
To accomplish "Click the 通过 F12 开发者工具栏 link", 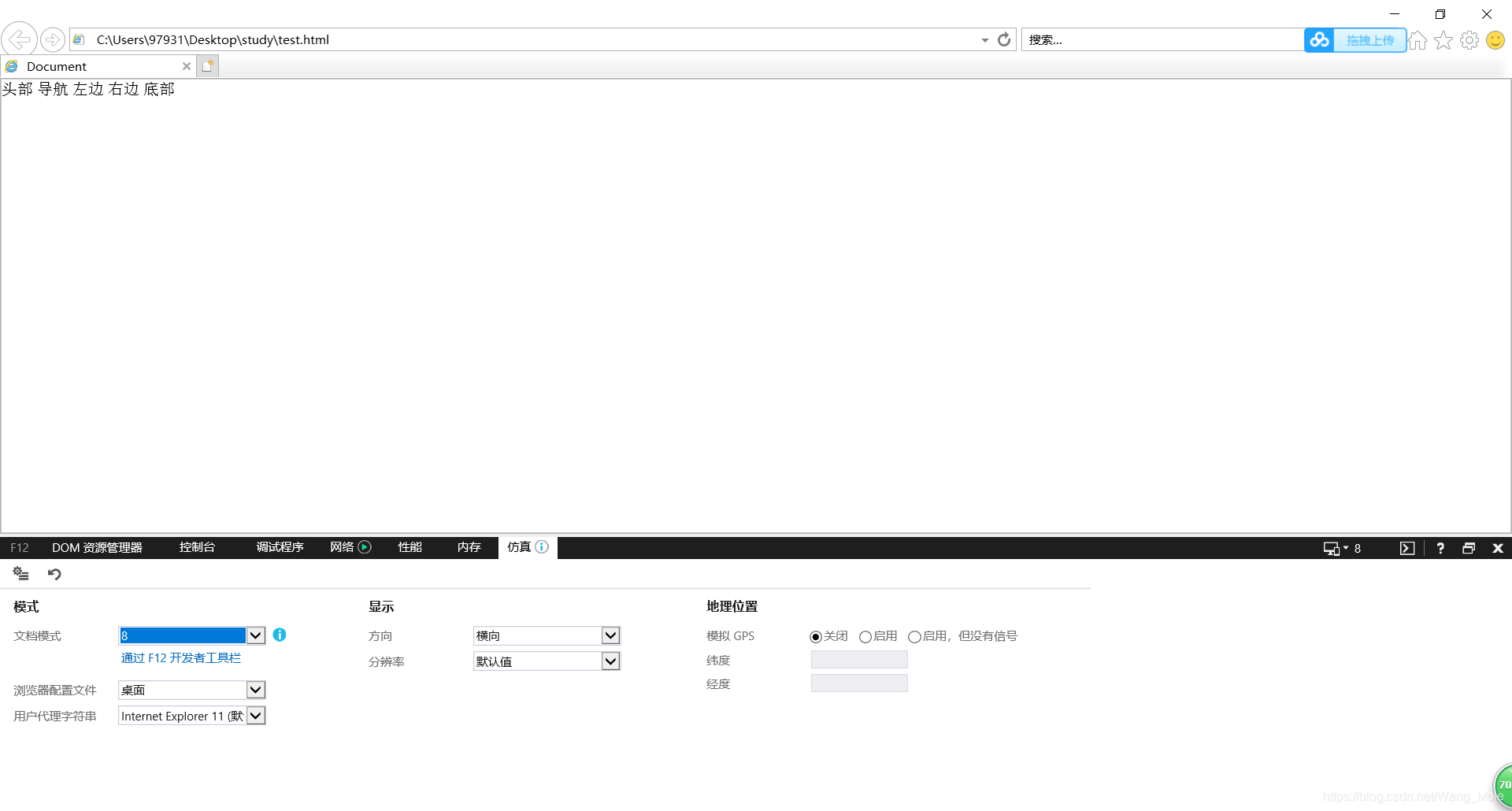I will click(x=181, y=657).
